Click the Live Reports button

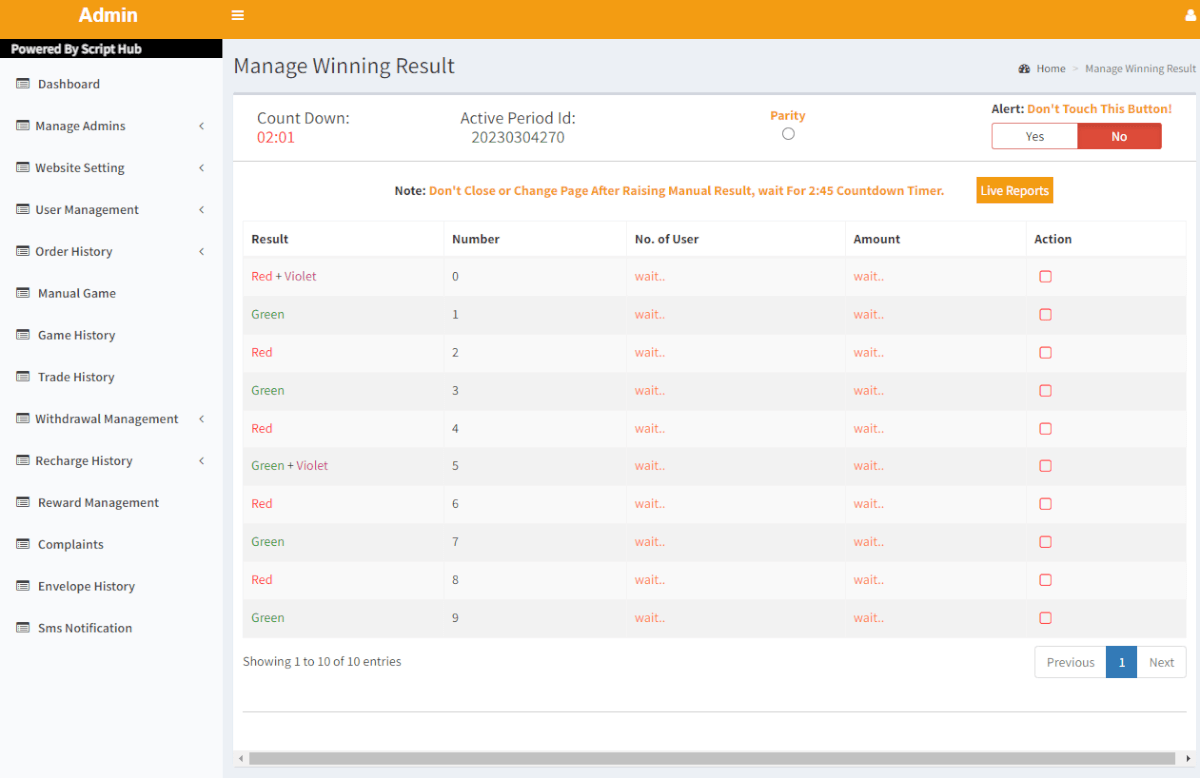tap(1014, 191)
